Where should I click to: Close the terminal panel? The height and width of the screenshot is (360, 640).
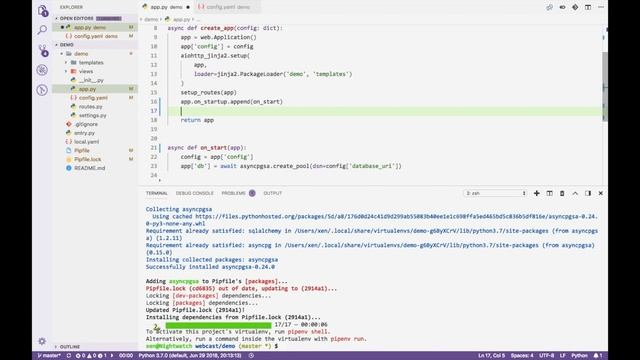point(600,193)
